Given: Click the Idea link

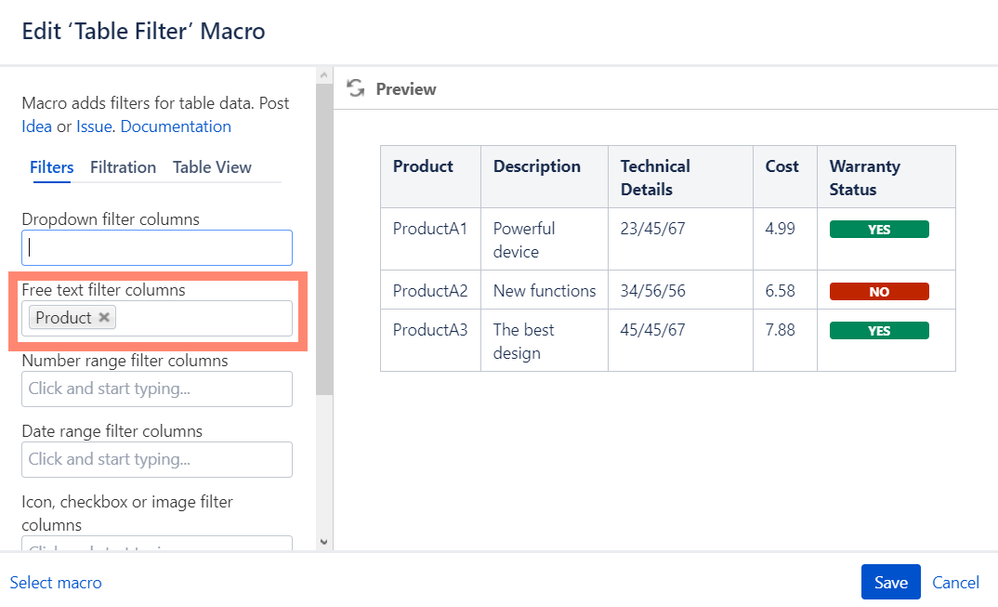Looking at the screenshot, I should coord(36,126).
